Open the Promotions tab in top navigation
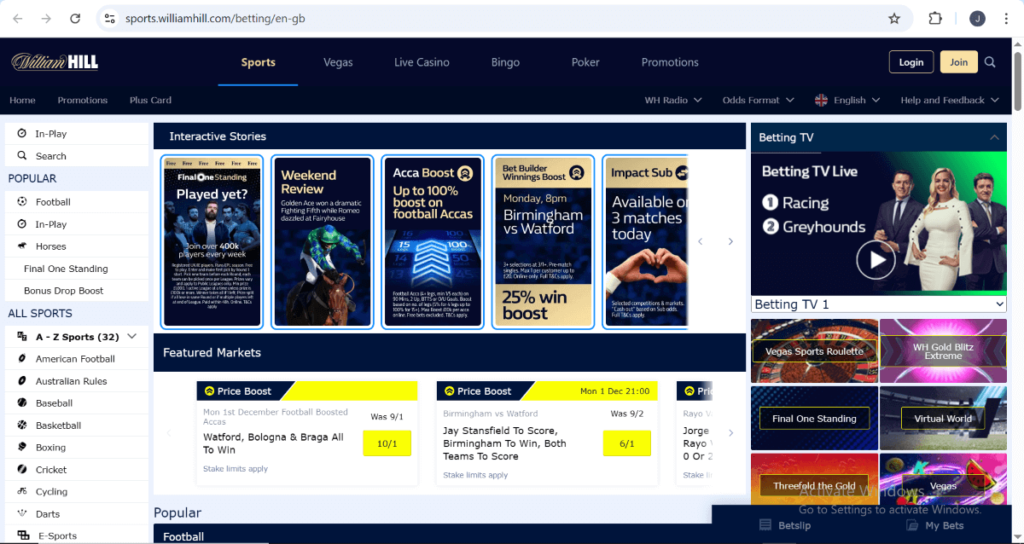 (669, 63)
